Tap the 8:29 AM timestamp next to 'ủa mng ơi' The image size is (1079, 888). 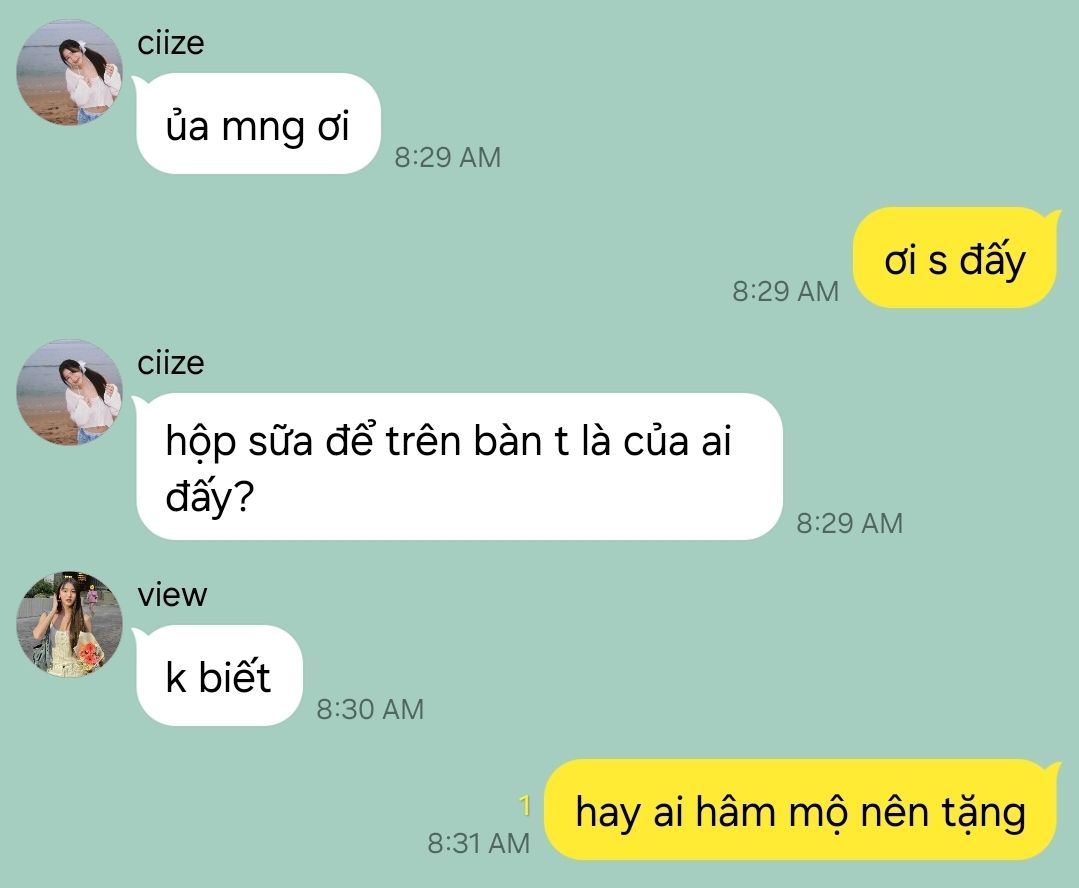pos(447,158)
